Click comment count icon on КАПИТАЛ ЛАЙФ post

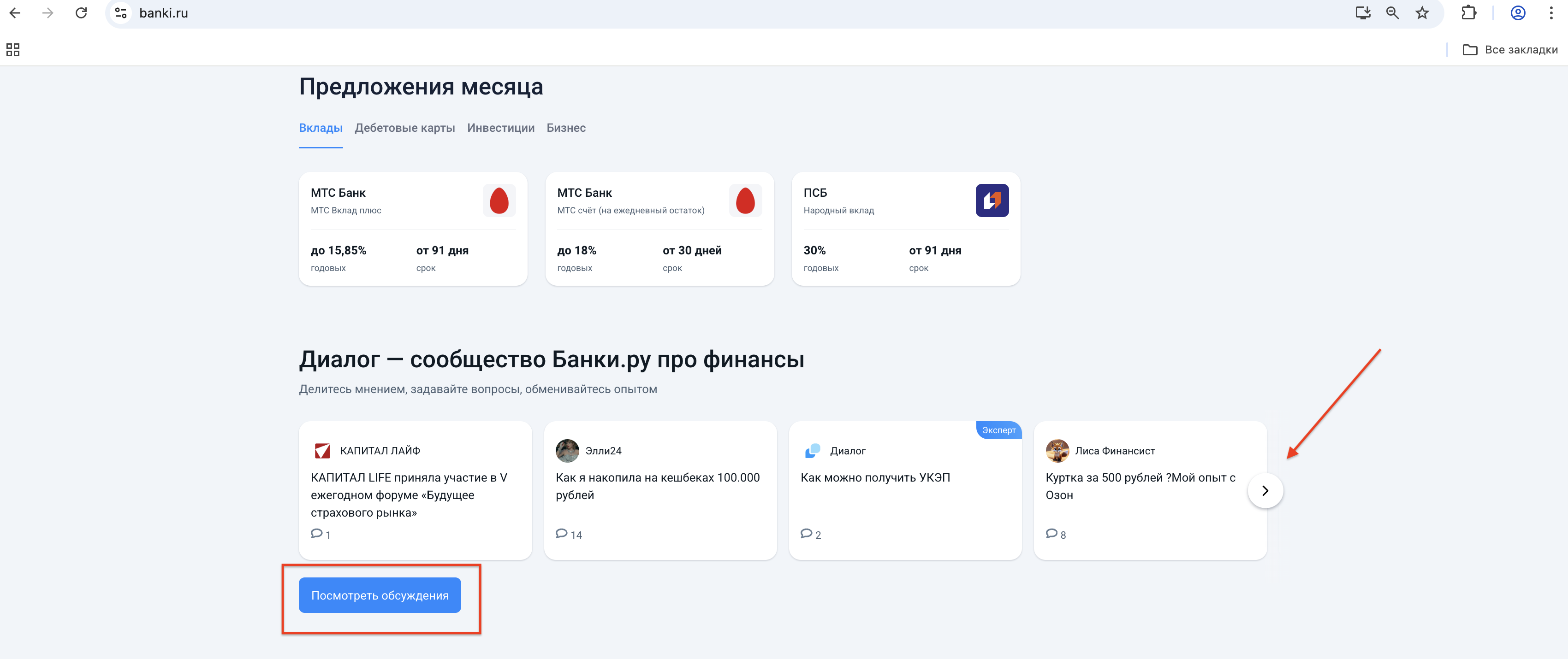316,534
